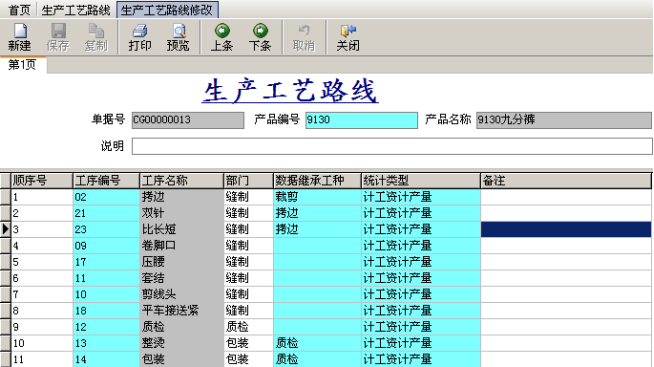Viewport: 654px width, 367px height.
Task: Click 部门 cell '包装' in row 10
Action: (249, 343)
